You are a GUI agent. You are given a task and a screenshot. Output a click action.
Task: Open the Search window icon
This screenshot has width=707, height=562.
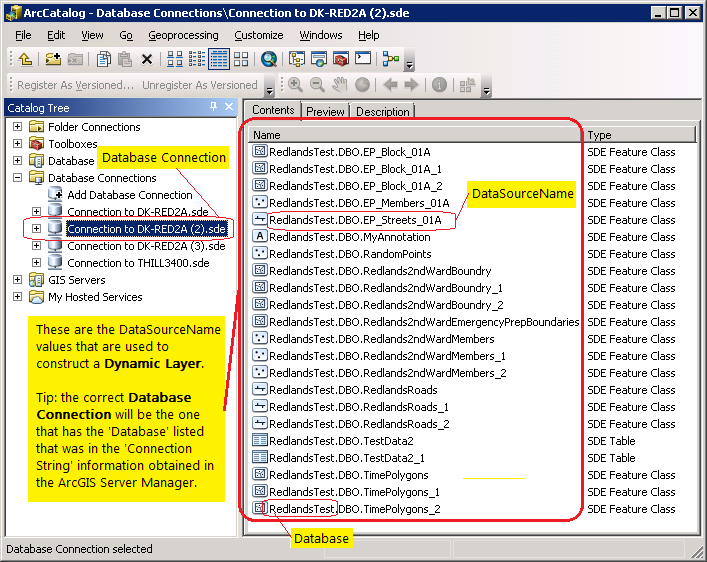pyautogui.click(x=319, y=59)
